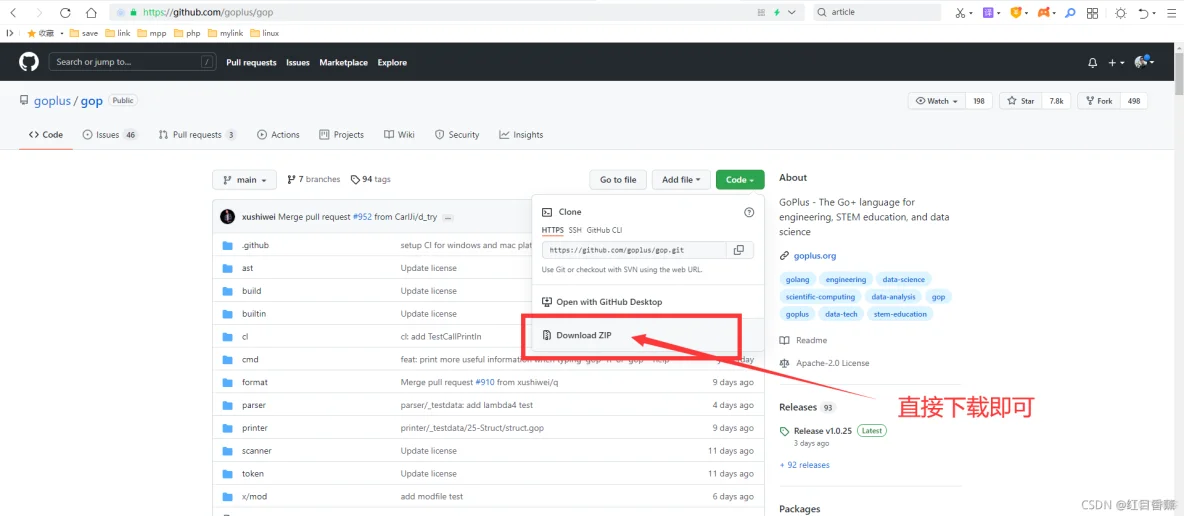This screenshot has width=1184, height=516.
Task: Click the green lightning speed-mode icon
Action: [776, 13]
